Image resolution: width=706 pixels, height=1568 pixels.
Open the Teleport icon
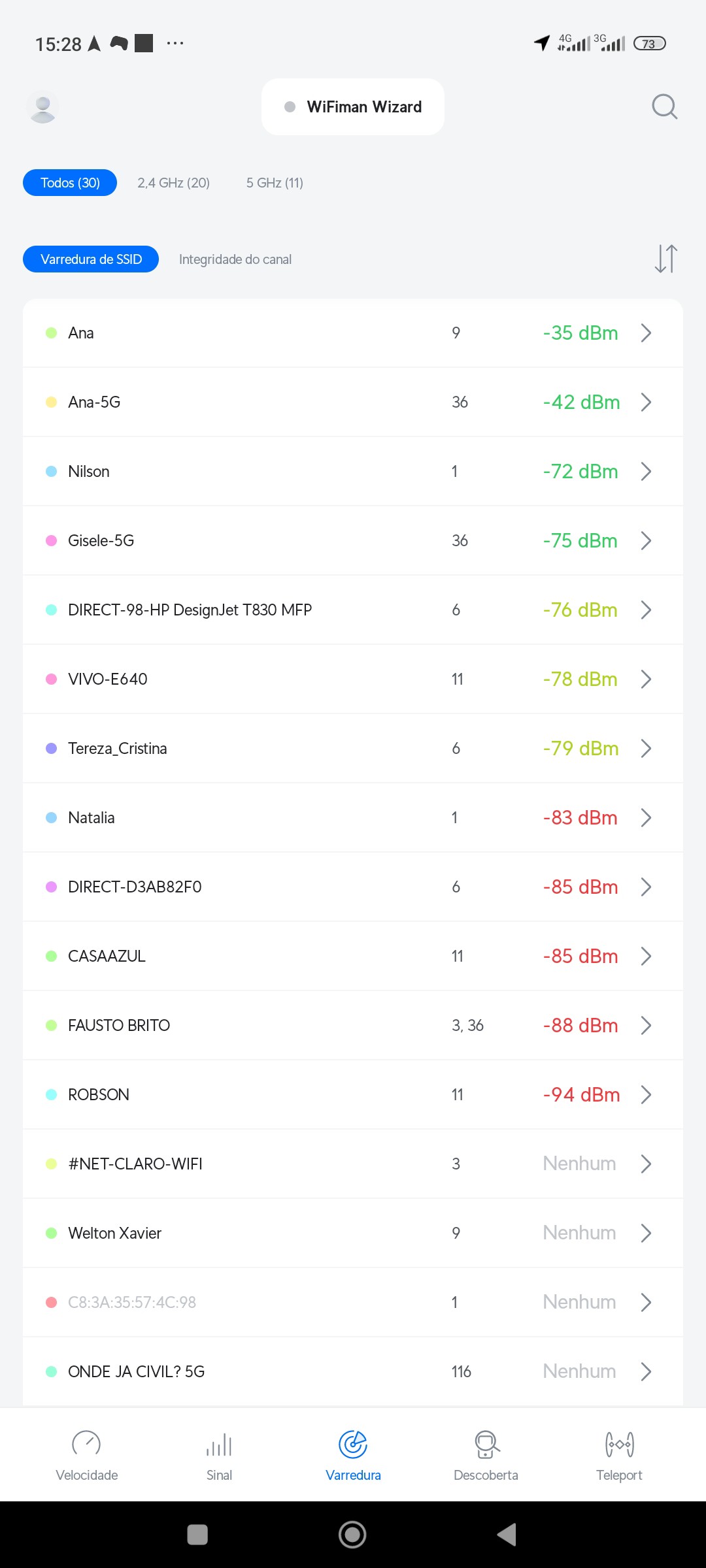point(619,1444)
